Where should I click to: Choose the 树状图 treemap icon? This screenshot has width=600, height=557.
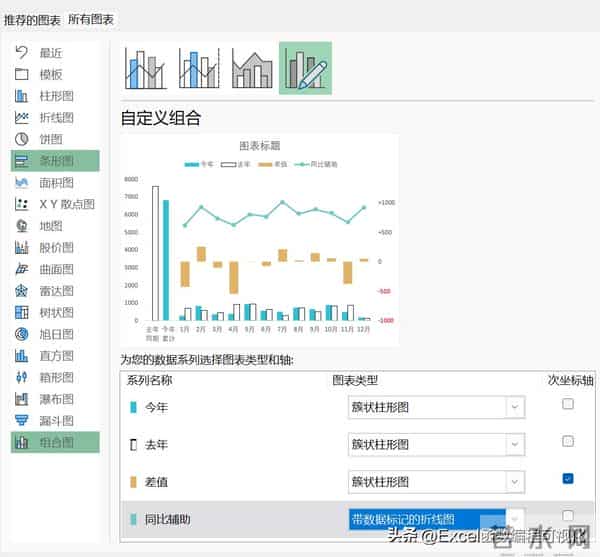(21, 313)
